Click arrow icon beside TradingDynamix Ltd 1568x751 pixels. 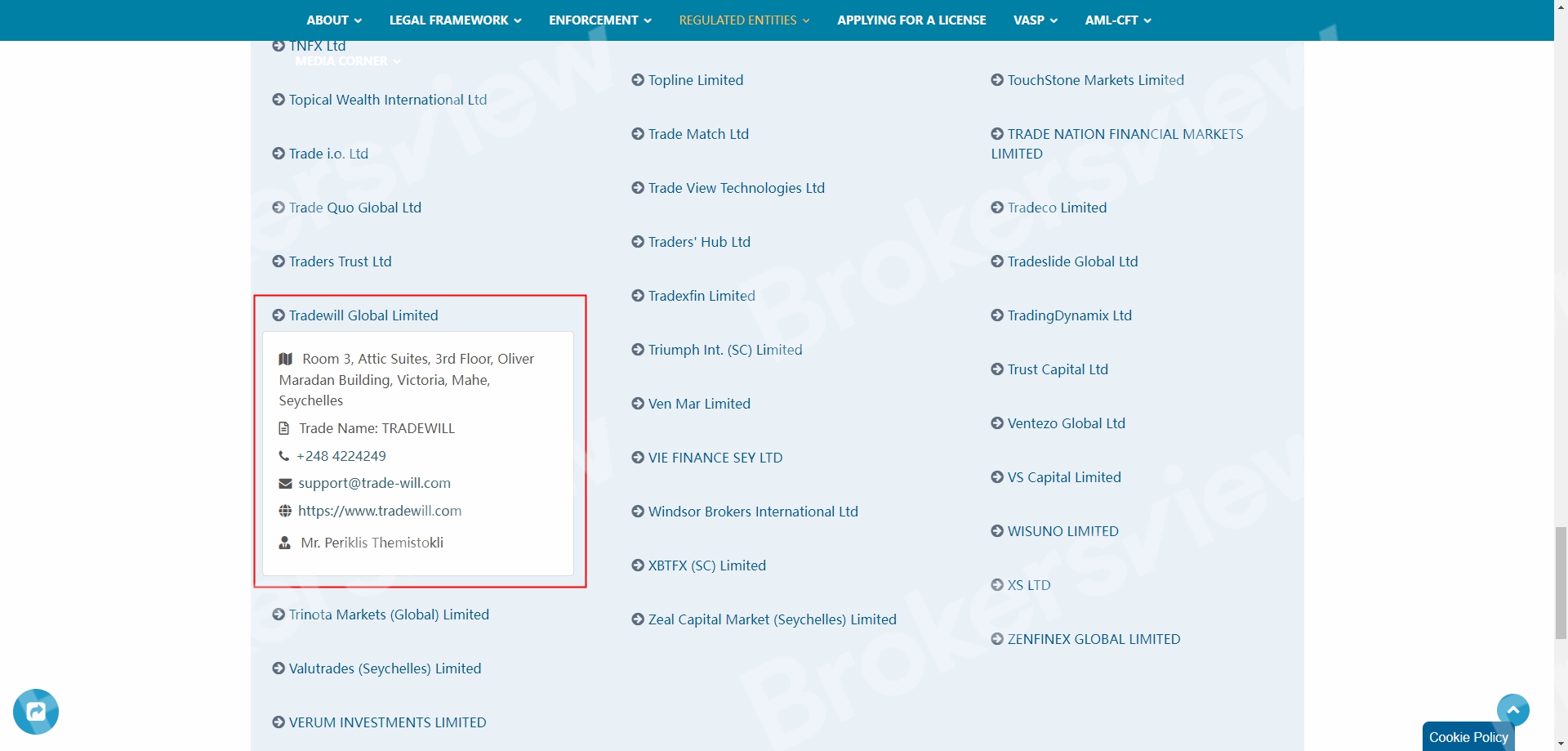click(997, 315)
